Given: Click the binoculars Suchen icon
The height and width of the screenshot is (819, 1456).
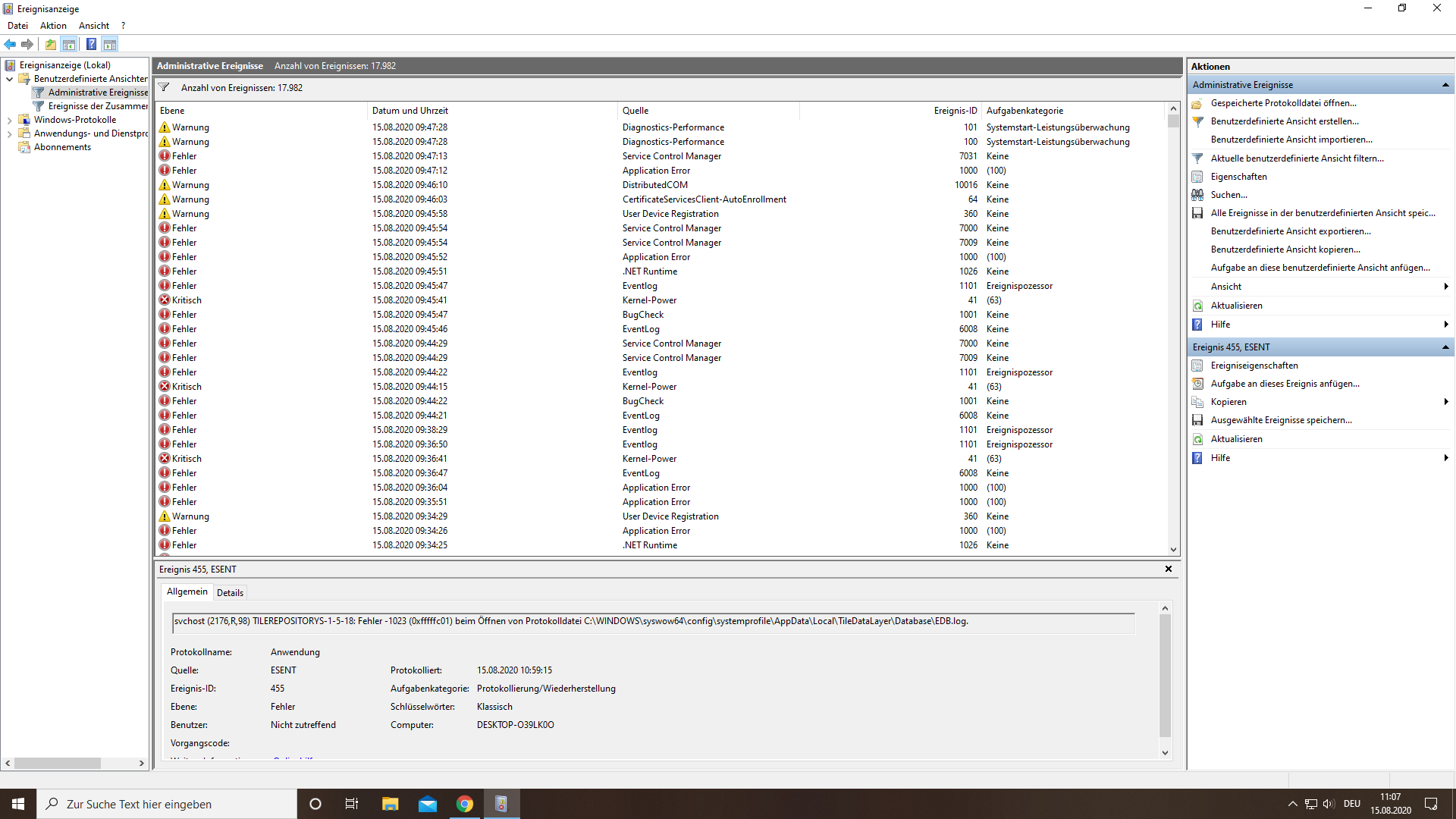Looking at the screenshot, I should (x=1197, y=195).
